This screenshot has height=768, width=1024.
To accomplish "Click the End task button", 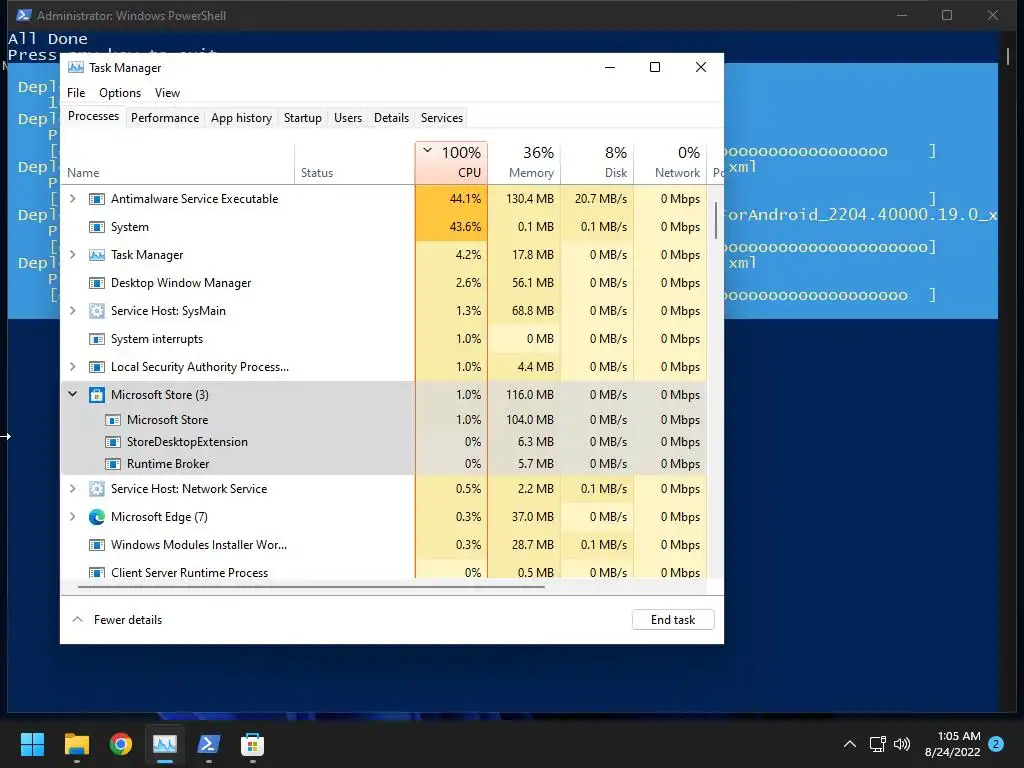I will [673, 620].
